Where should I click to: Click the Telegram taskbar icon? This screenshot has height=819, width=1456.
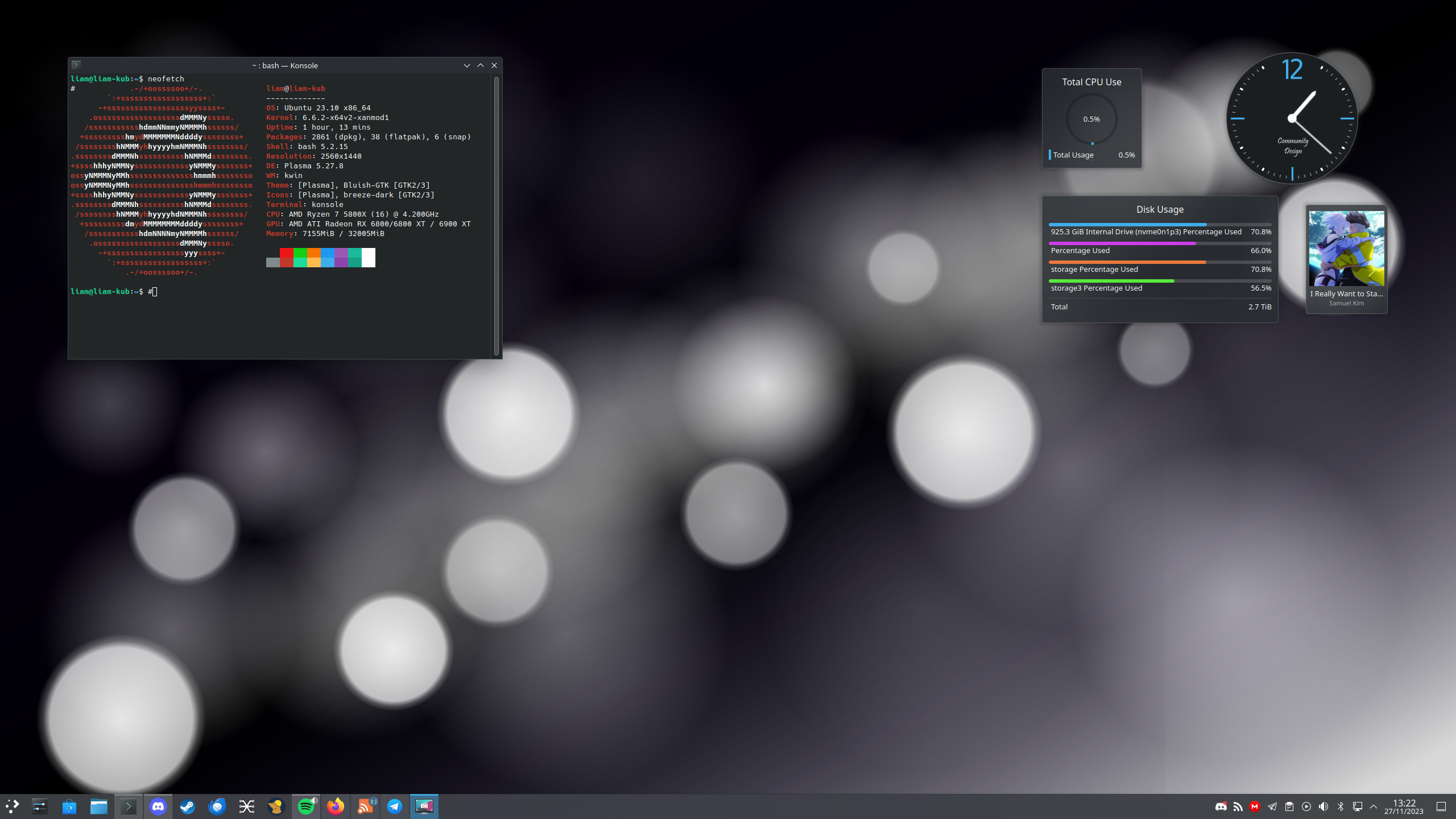(x=395, y=806)
